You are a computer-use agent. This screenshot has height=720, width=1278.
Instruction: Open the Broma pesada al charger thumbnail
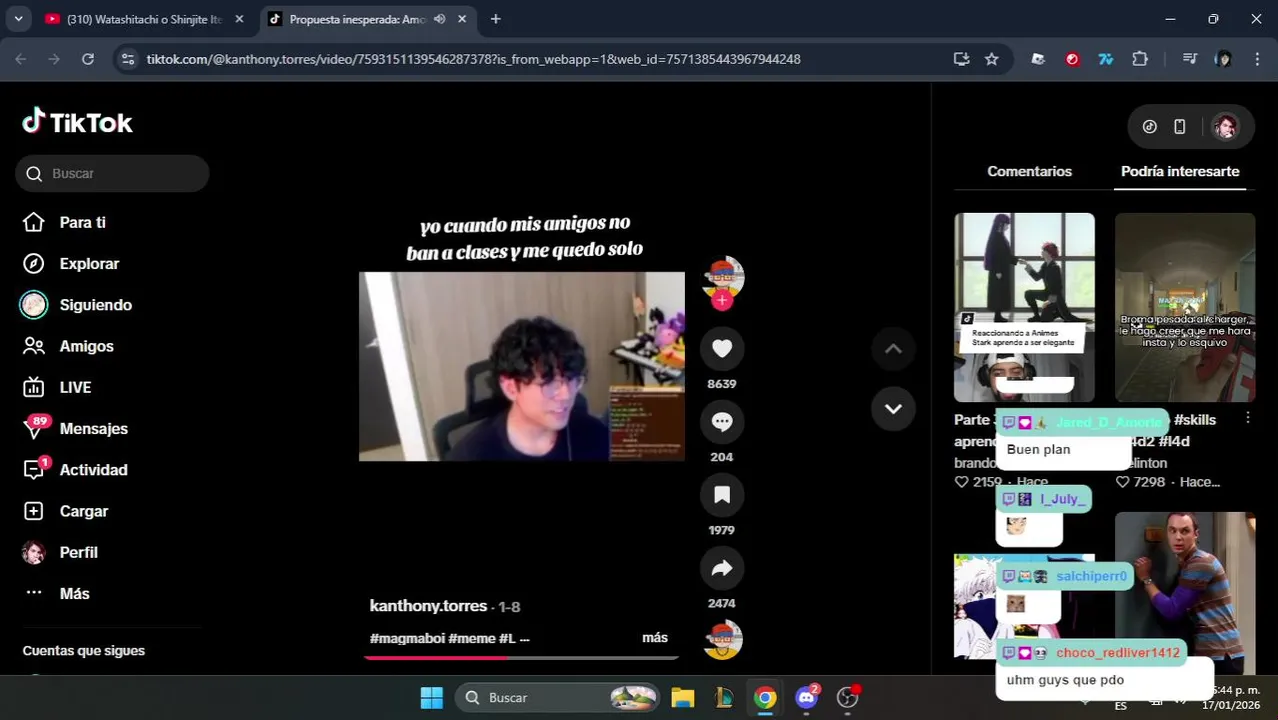click(x=1185, y=307)
